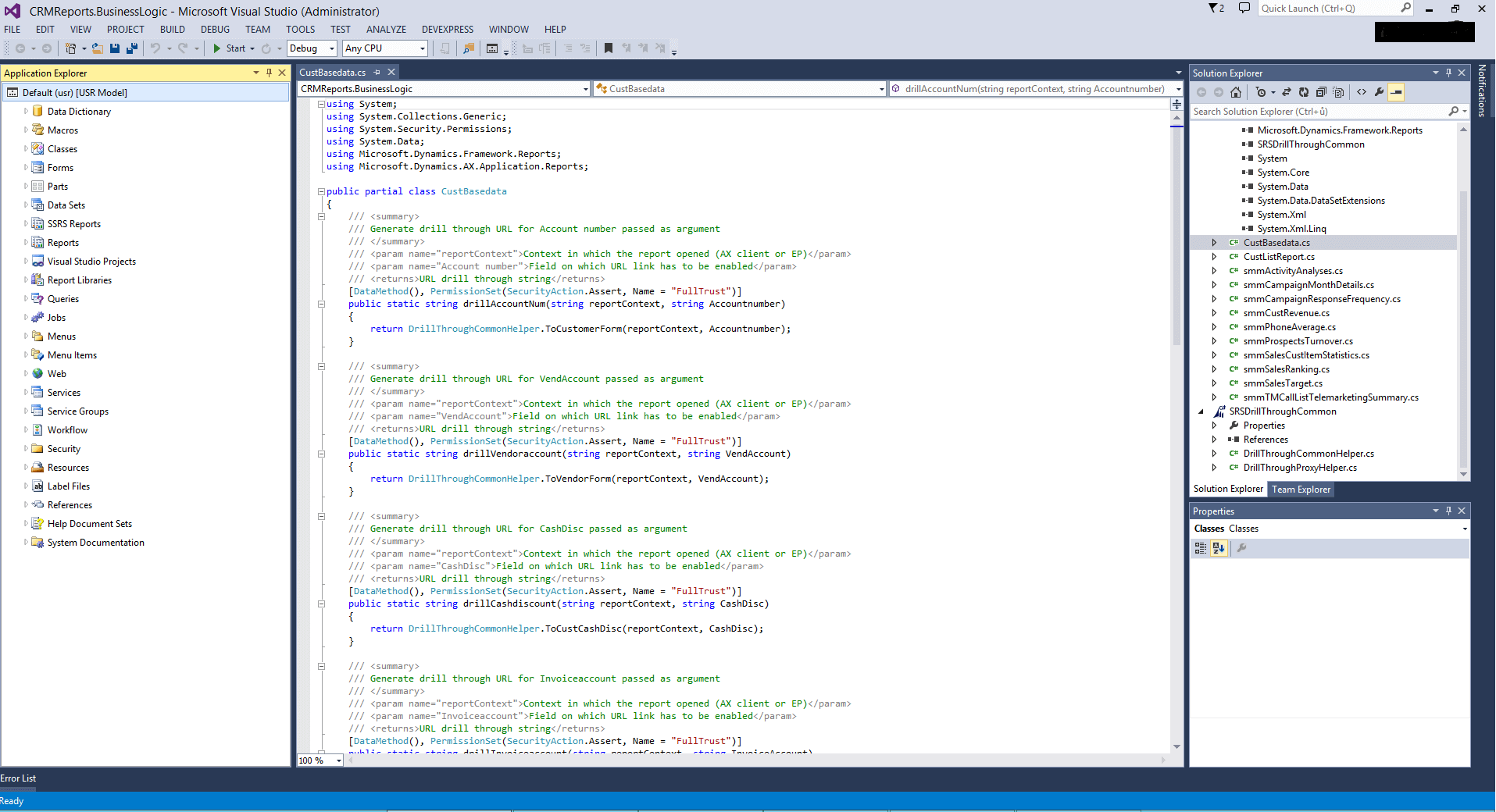Open the Notifications side tab
Screen dimensions: 1496x812
pyautogui.click(x=1481, y=91)
